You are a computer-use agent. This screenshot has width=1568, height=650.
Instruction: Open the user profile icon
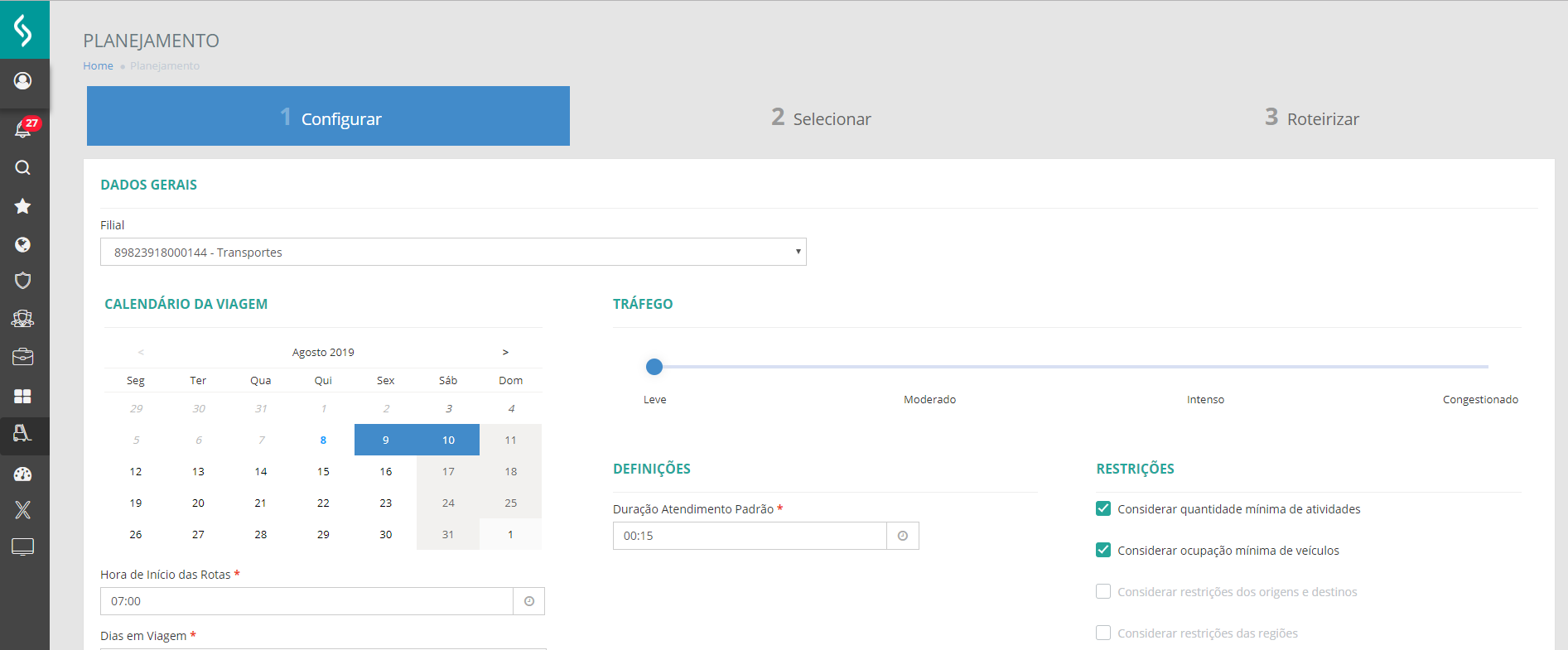click(x=23, y=80)
